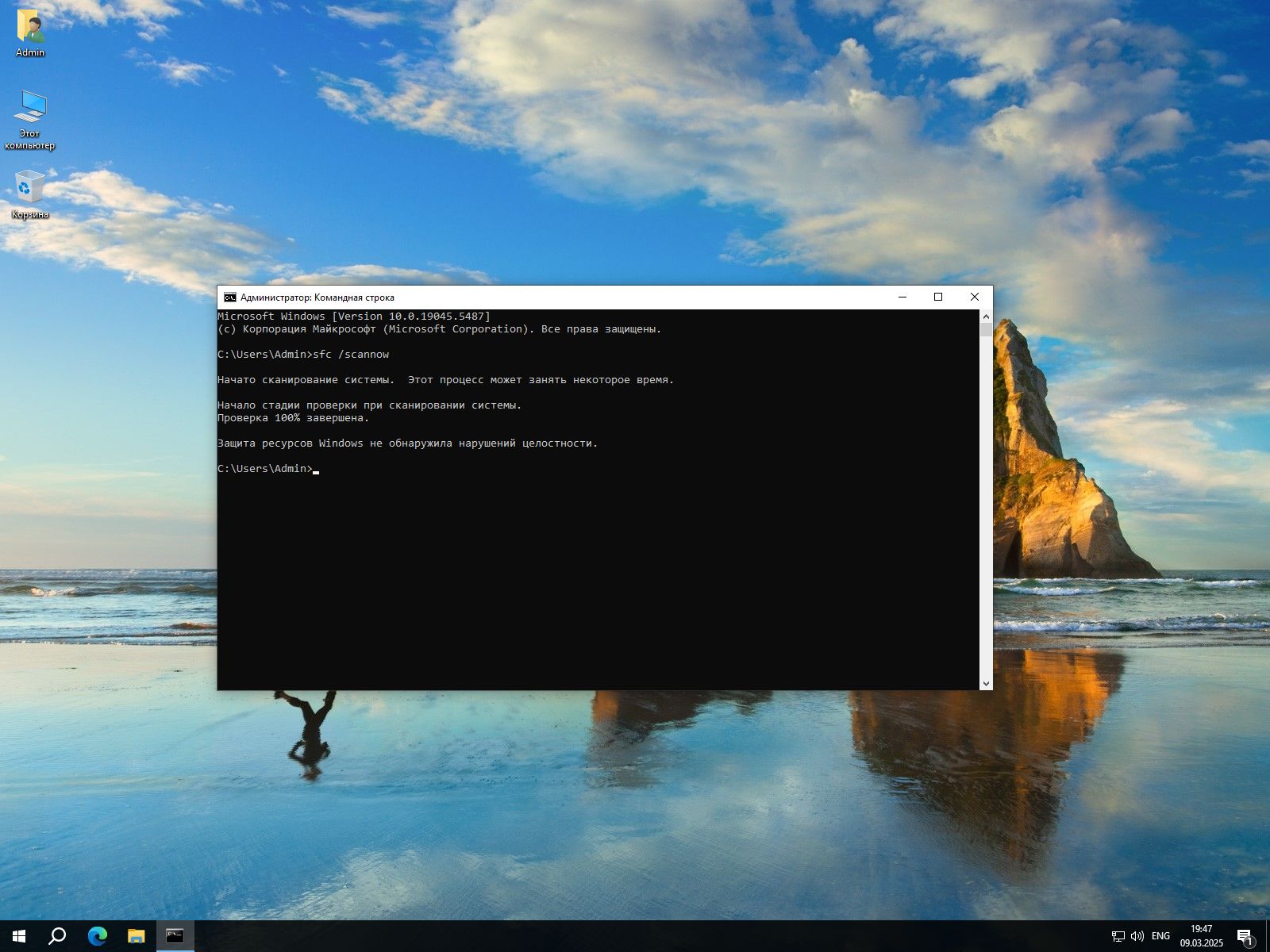The height and width of the screenshot is (952, 1270).
Task: Click the line 'Начало стадии проверки'
Action: (x=370, y=405)
